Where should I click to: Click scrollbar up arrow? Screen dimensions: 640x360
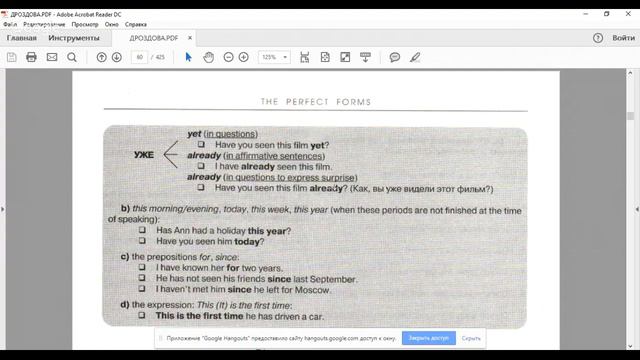pos(630,73)
